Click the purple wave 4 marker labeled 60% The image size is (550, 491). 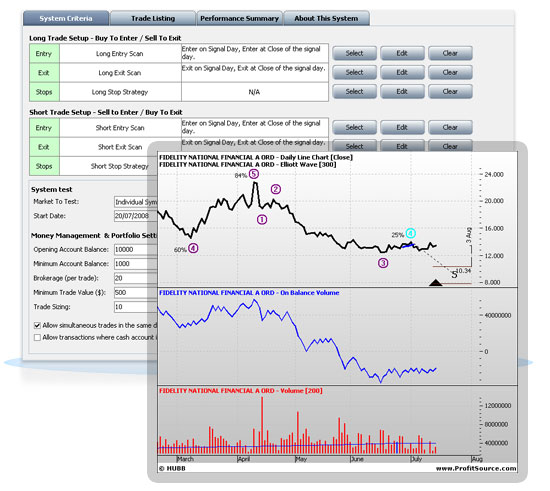[193, 248]
